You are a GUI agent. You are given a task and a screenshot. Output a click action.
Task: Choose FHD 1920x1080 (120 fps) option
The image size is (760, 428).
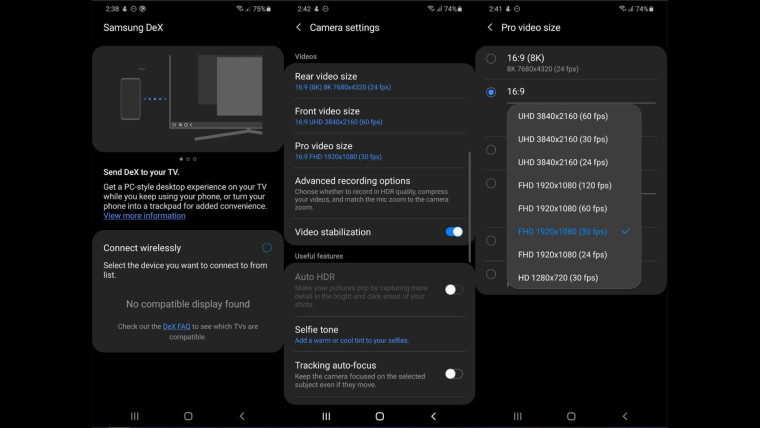click(574, 185)
